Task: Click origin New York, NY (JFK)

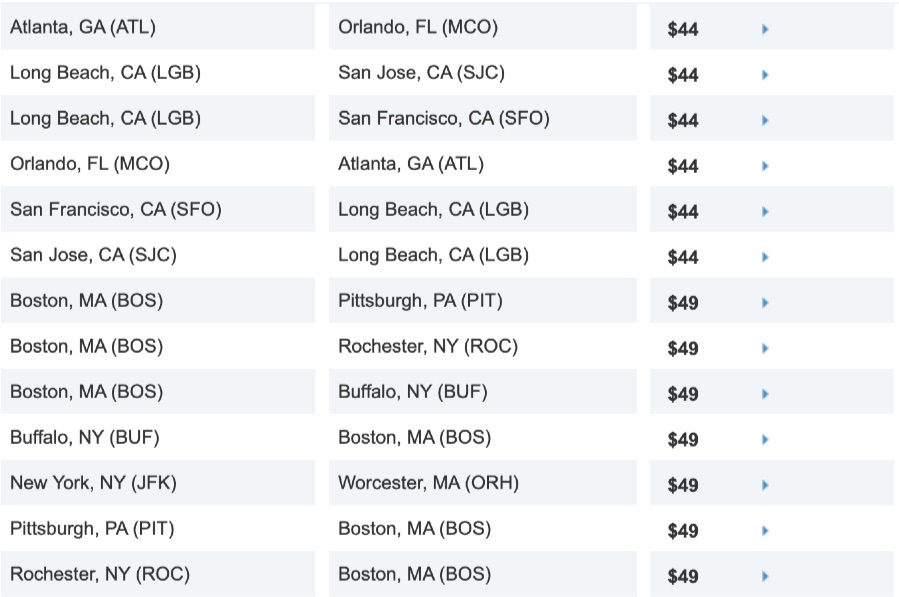Action: click(x=93, y=483)
